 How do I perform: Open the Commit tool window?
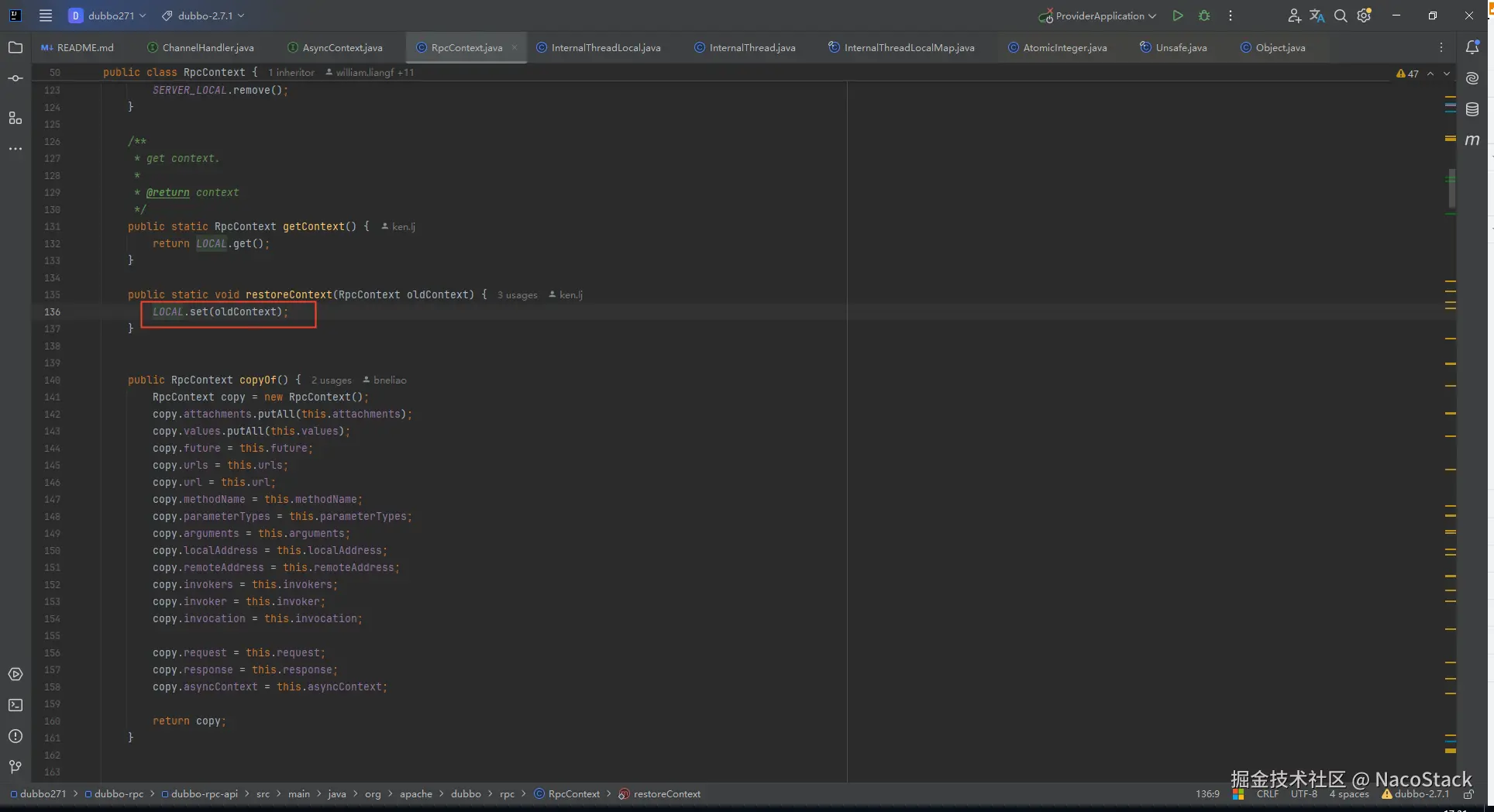click(15, 78)
